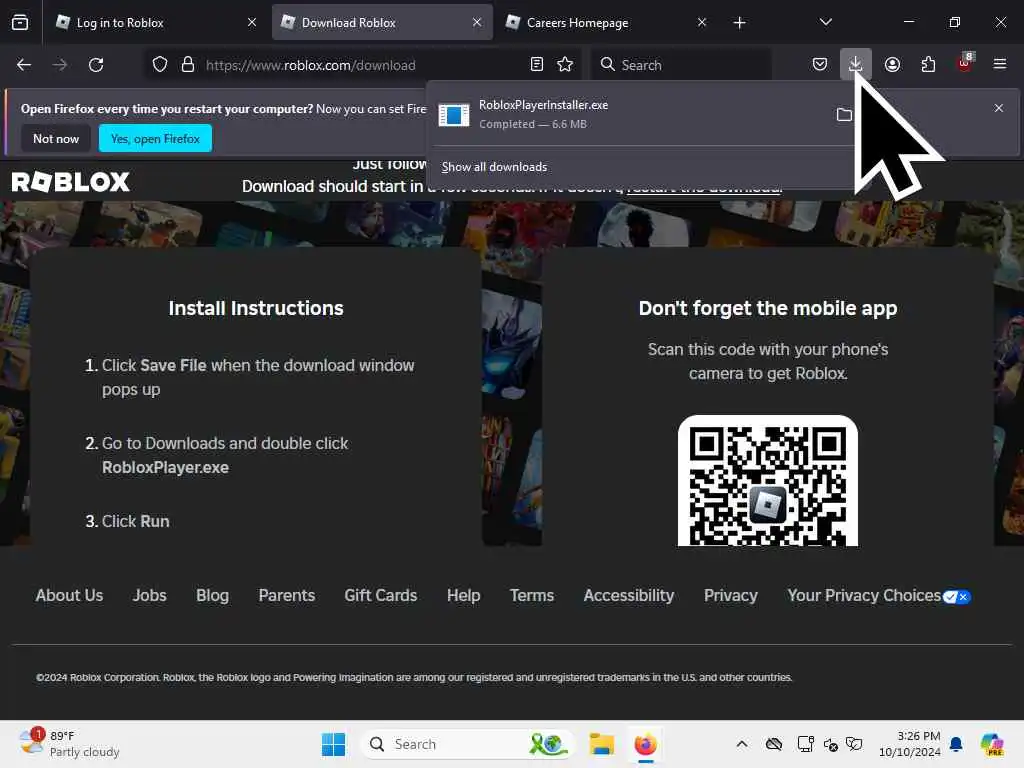Open Accessibility footer link

(628, 596)
